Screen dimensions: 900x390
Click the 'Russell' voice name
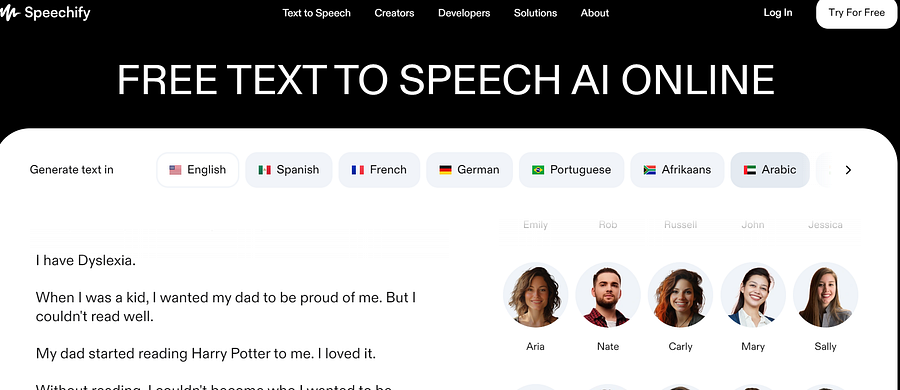(x=680, y=225)
